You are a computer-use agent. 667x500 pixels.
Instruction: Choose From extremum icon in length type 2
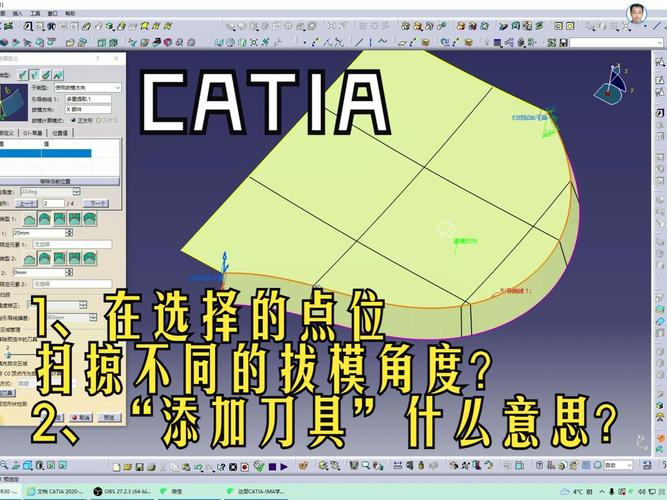pyautogui.click(x=74, y=259)
